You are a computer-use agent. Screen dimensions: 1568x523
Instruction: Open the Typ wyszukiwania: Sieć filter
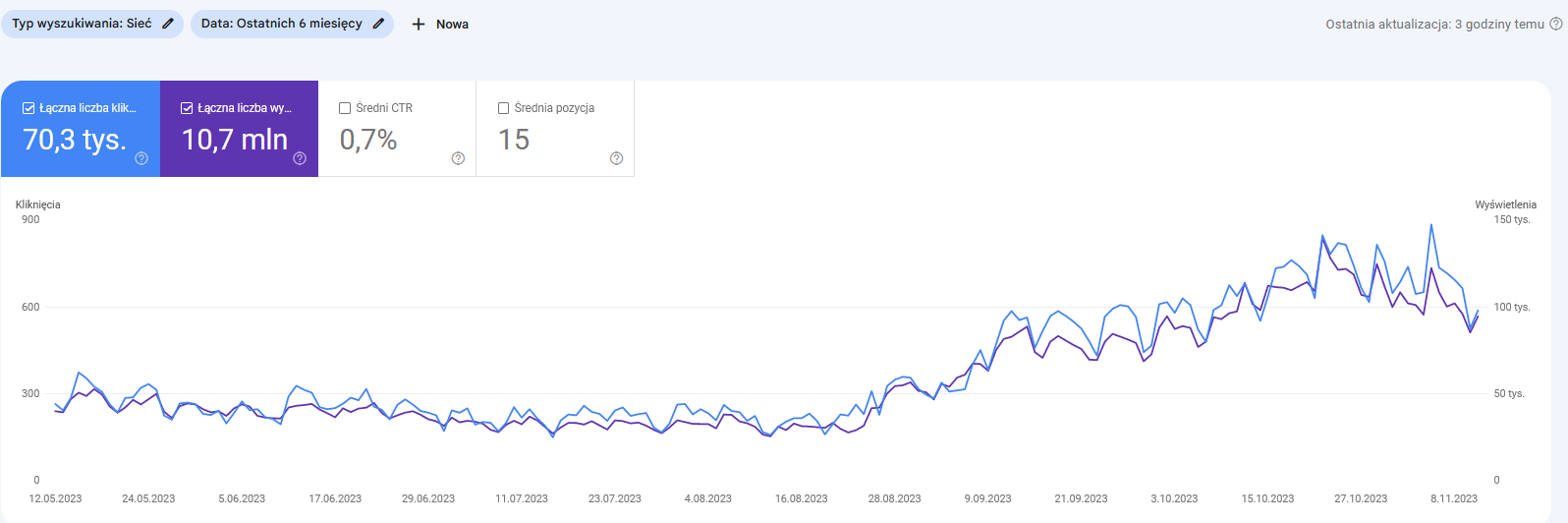(82, 24)
